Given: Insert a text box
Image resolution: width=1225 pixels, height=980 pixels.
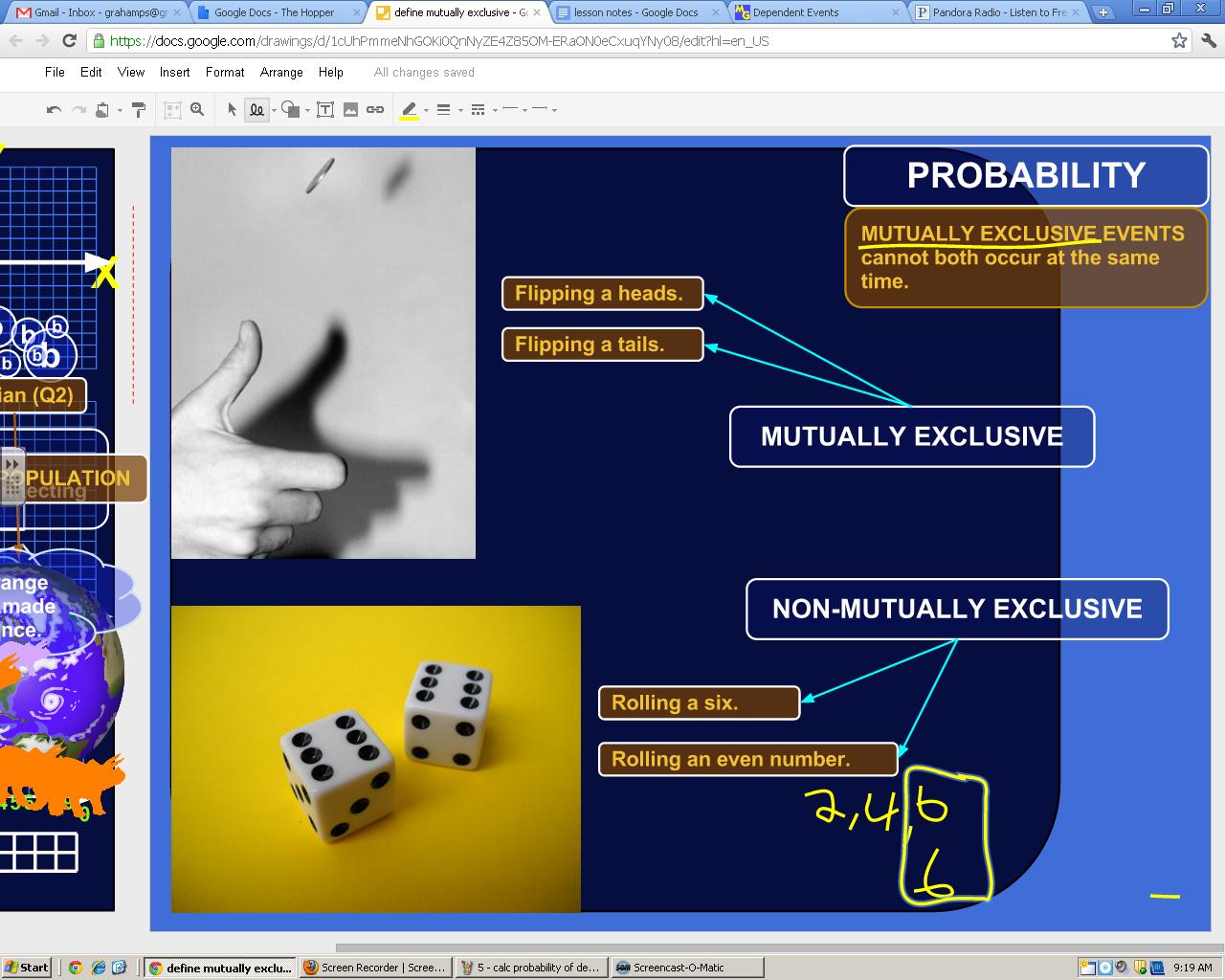Looking at the screenshot, I should pyautogui.click(x=325, y=110).
